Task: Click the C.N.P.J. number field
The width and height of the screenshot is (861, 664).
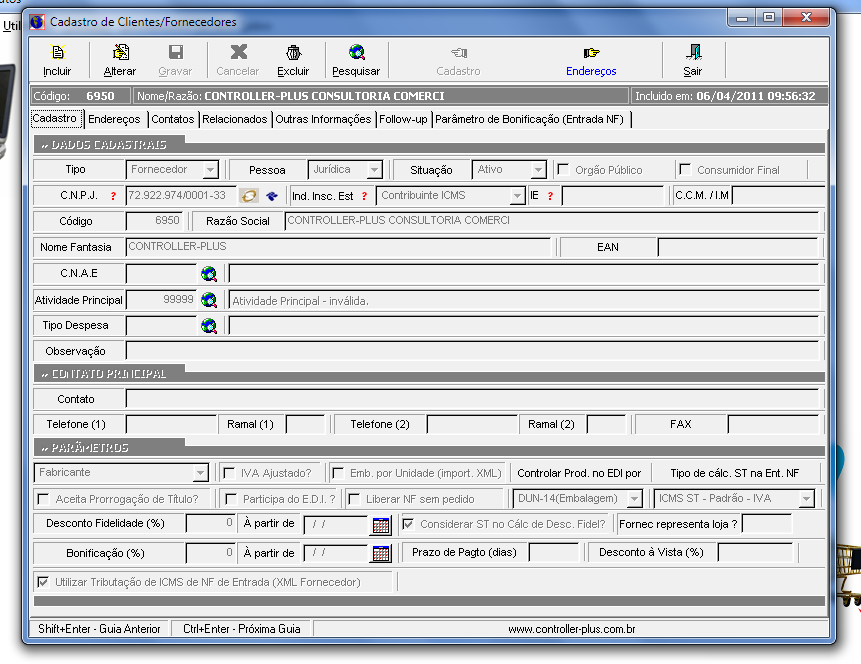Action: pyautogui.click(x=181, y=196)
